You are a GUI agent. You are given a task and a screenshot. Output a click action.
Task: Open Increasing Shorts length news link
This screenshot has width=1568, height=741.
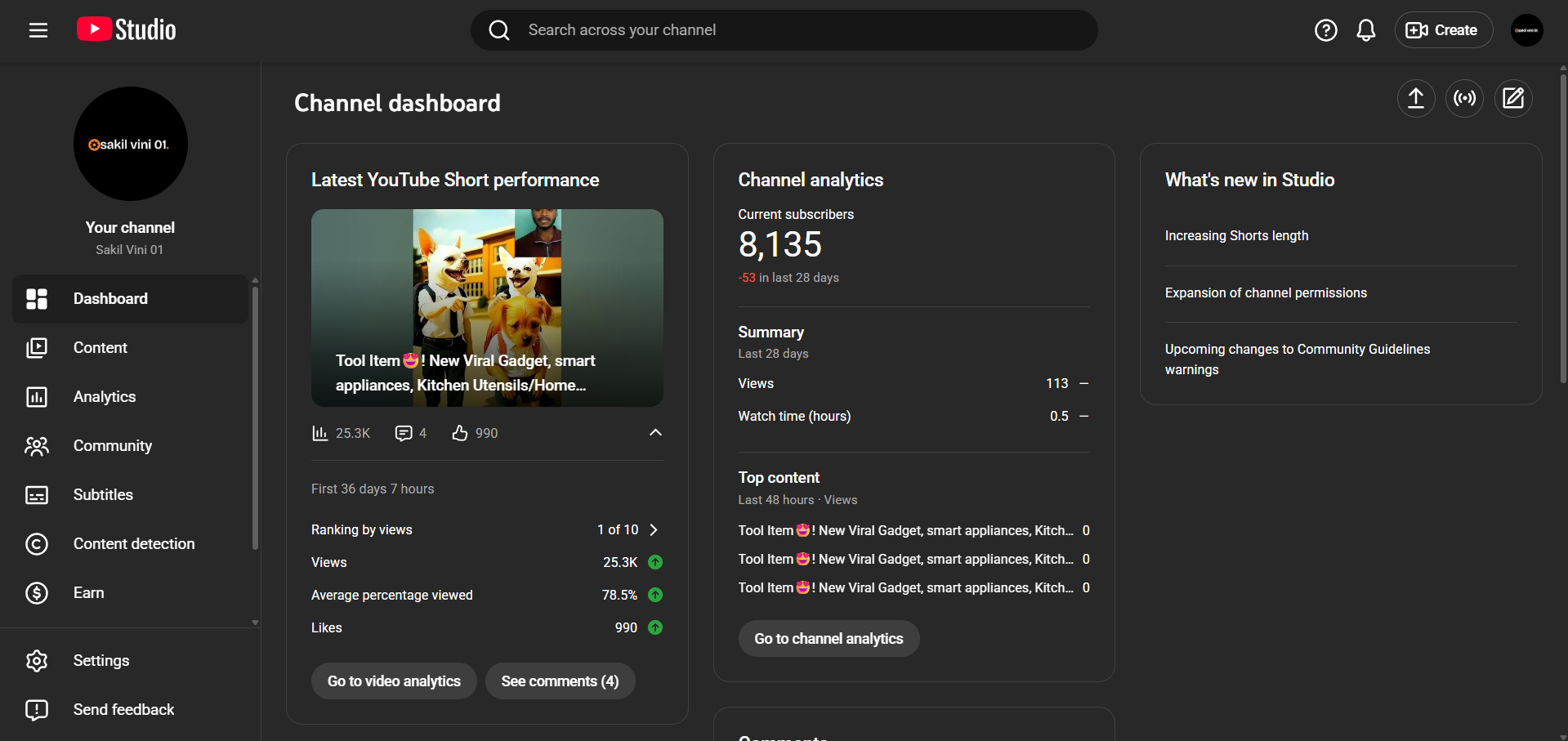[x=1236, y=236]
